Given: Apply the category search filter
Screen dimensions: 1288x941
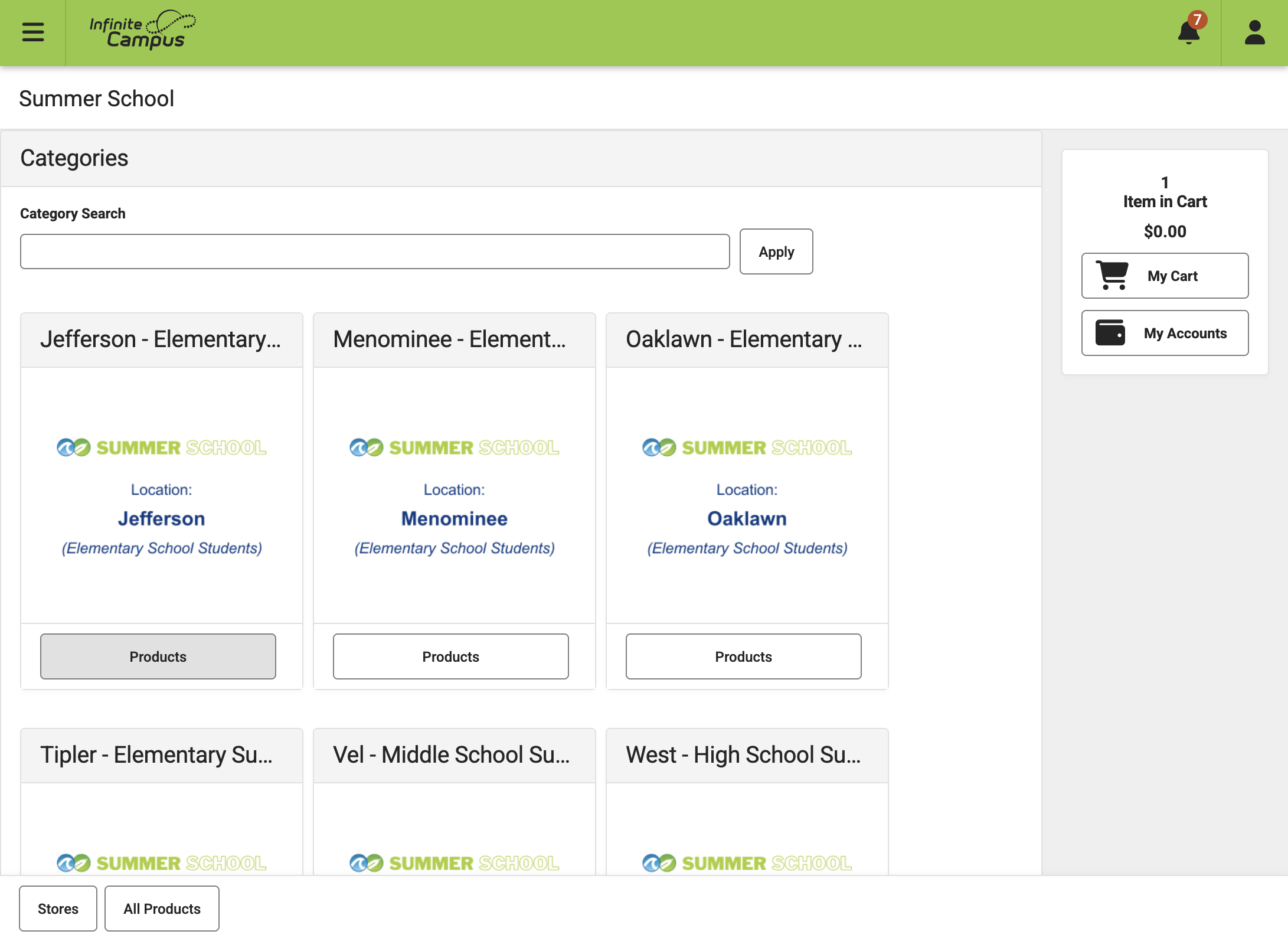Looking at the screenshot, I should coord(776,251).
